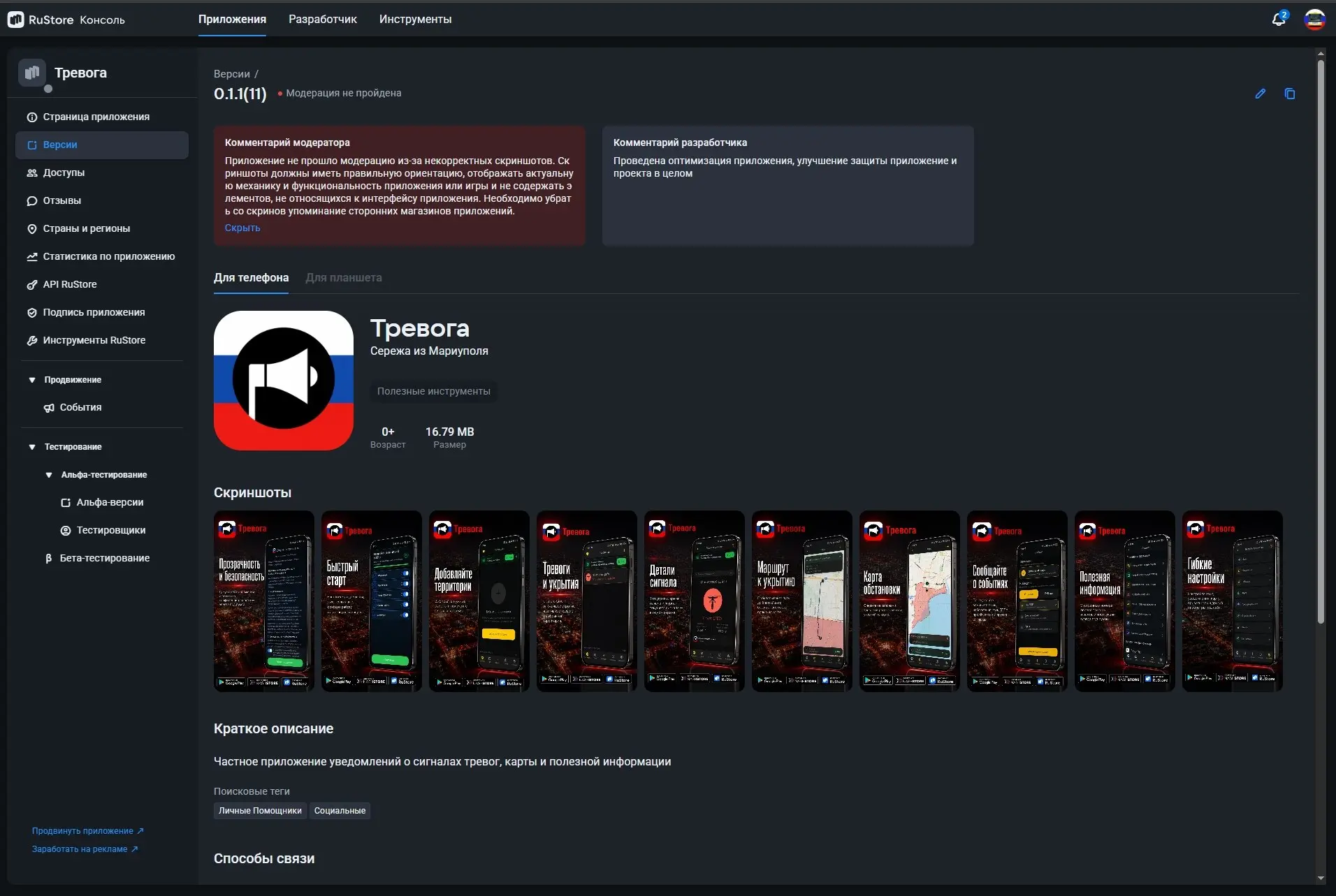Viewport: 1336px width, 896px height.
Task: Click the Версии sidebar icon
Action: click(31, 145)
